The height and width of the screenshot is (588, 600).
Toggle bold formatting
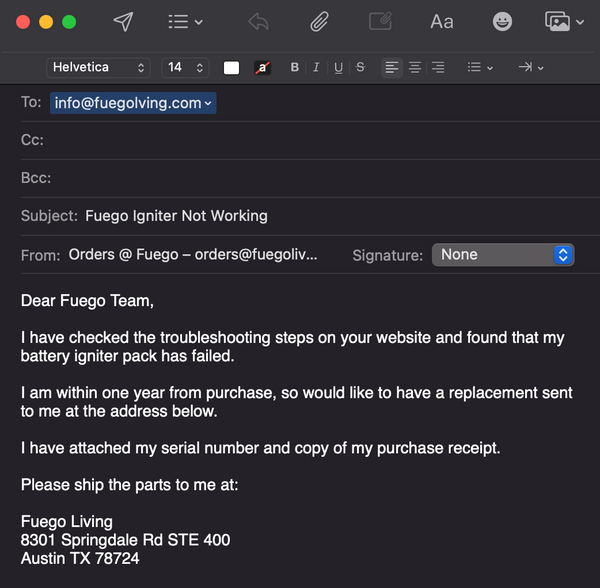click(295, 68)
